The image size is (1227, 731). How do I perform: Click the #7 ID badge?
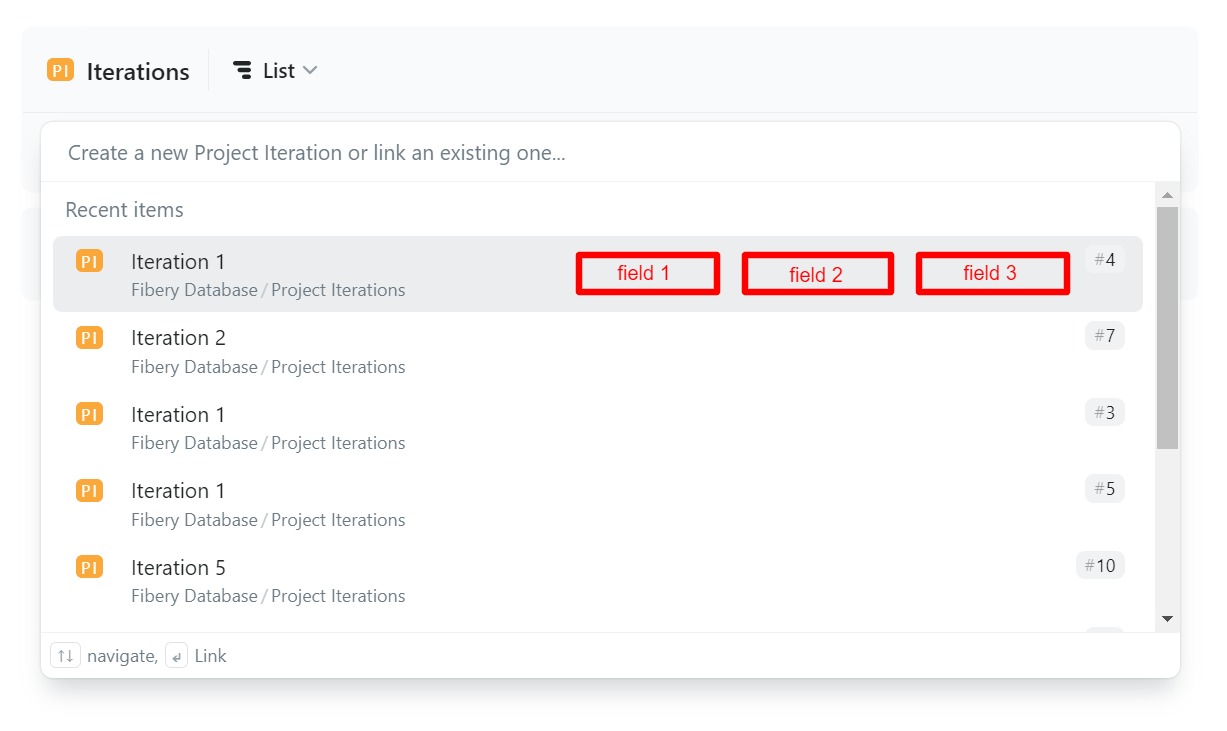tap(1104, 336)
